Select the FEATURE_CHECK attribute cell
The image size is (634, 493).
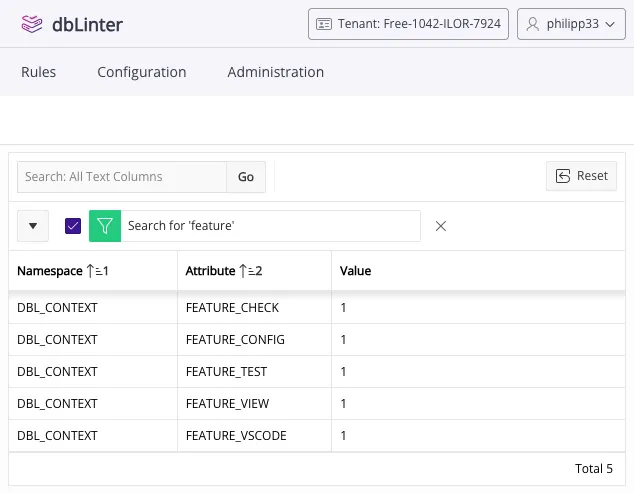[x=232, y=308]
